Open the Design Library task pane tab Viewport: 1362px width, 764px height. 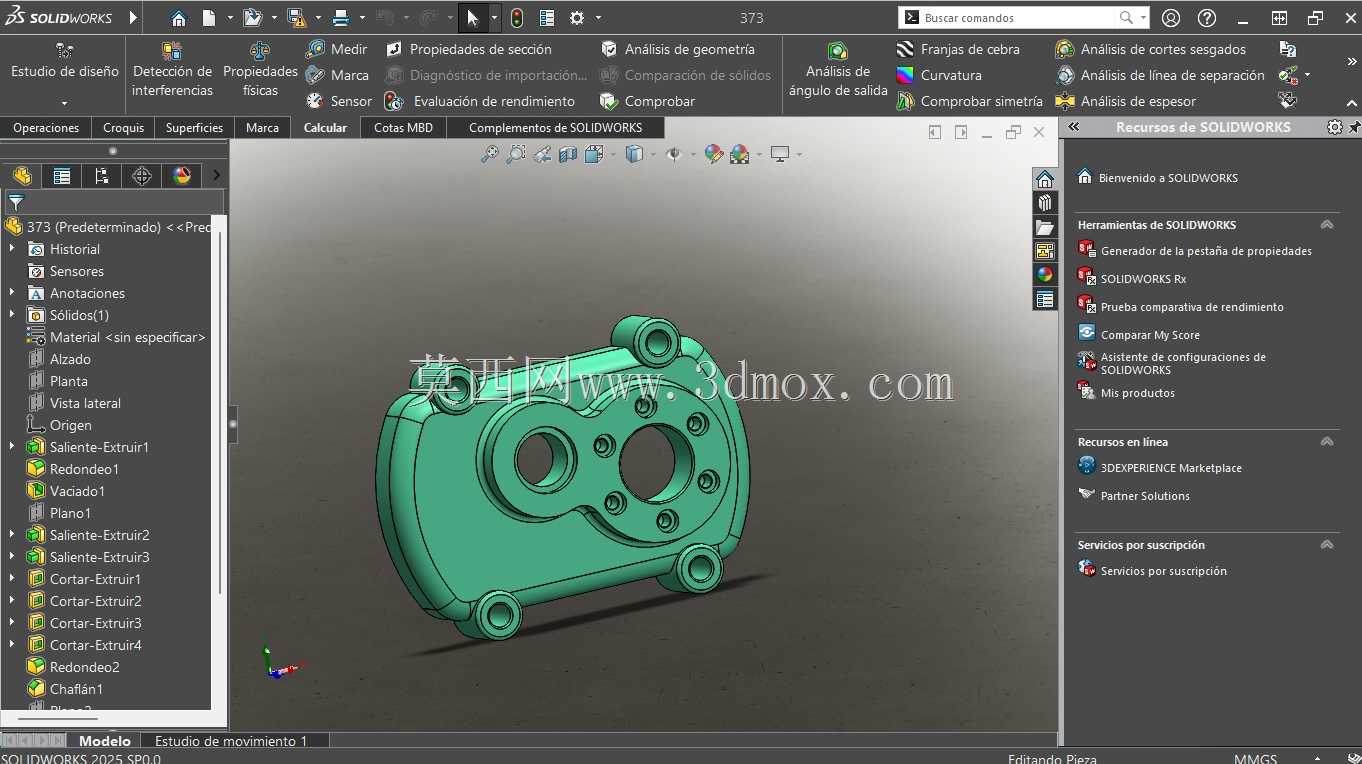tap(1045, 203)
